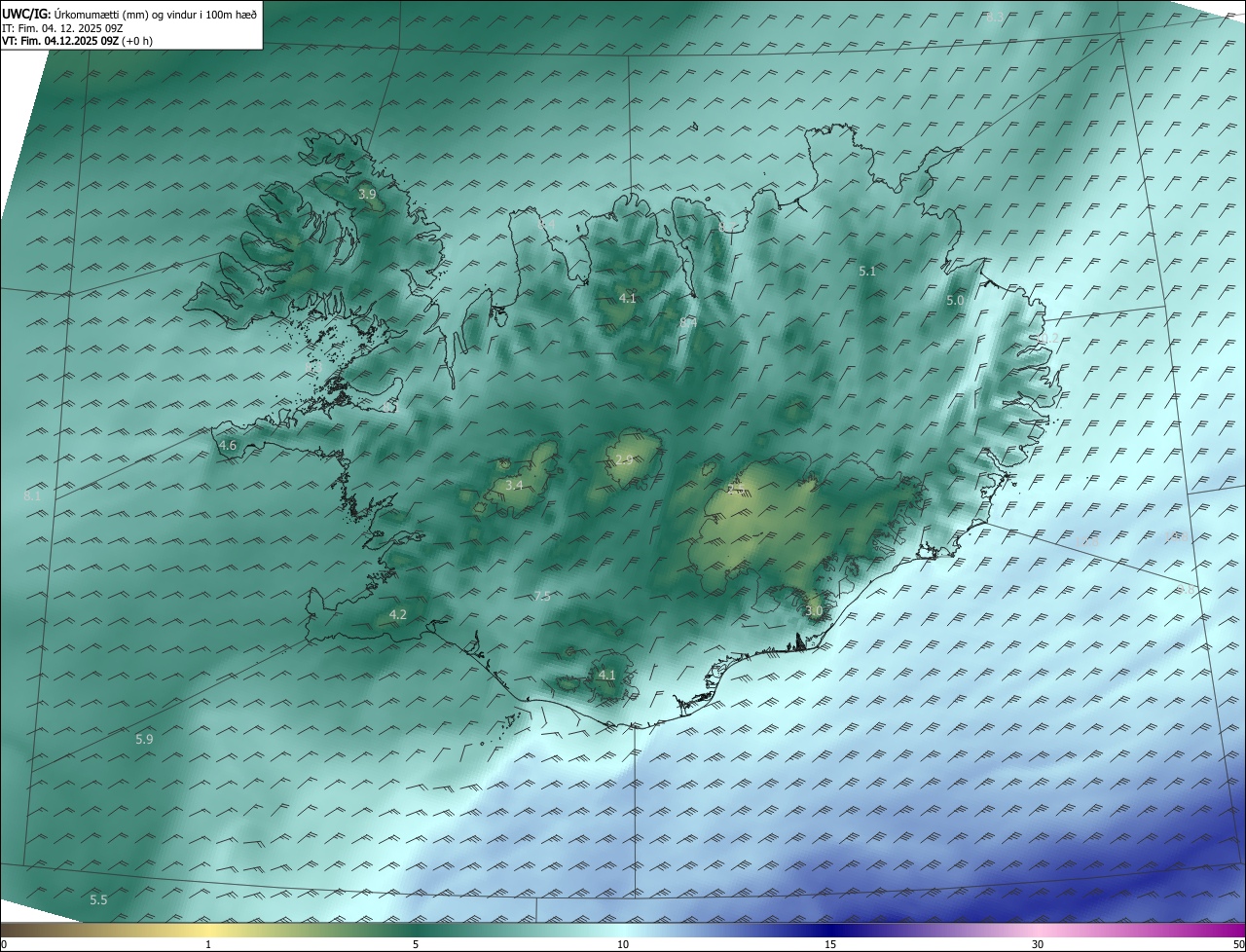
Task: Click the 7.5 value label on the map
Action: (542, 597)
